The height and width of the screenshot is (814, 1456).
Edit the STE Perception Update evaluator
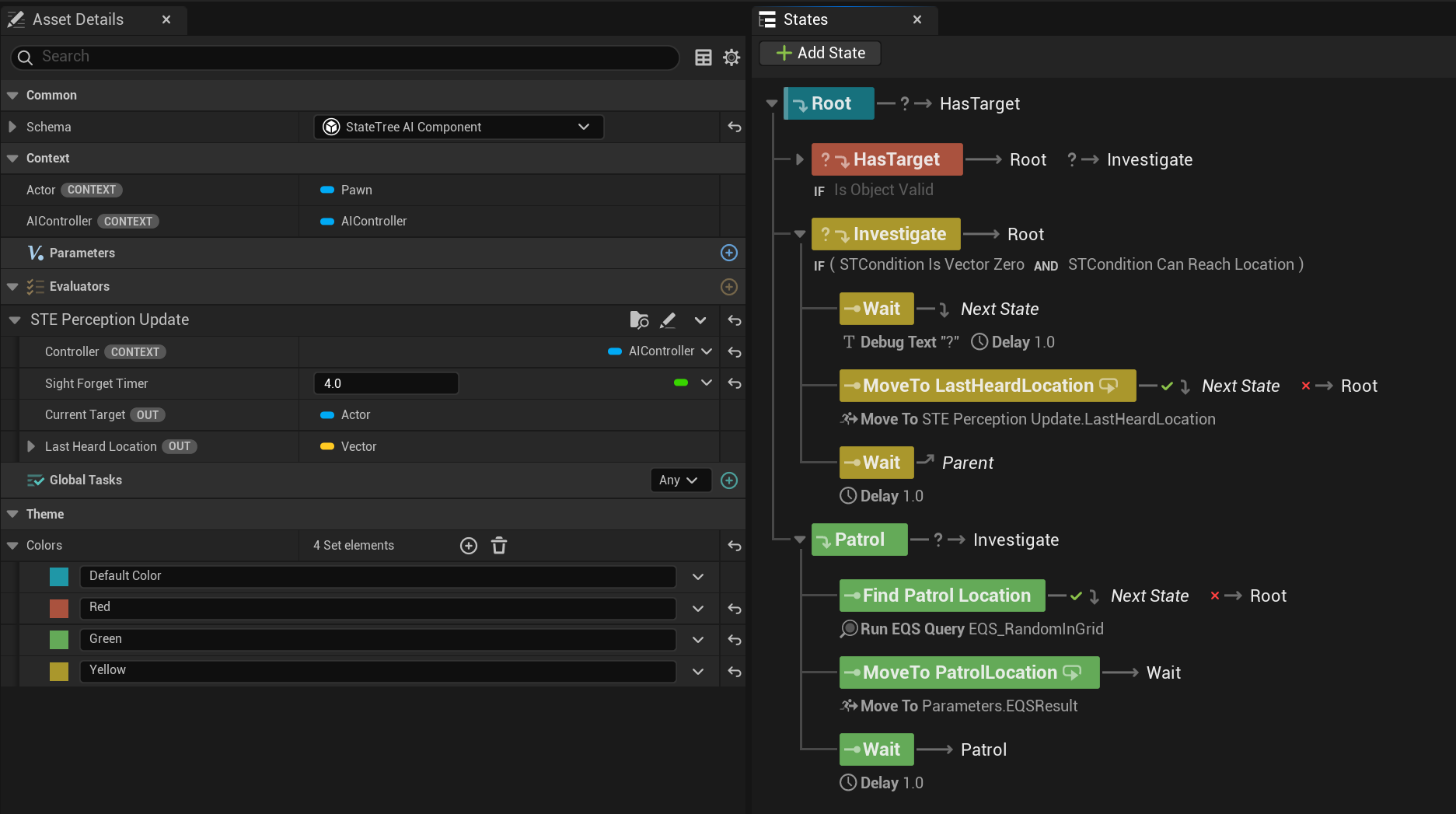coord(668,320)
